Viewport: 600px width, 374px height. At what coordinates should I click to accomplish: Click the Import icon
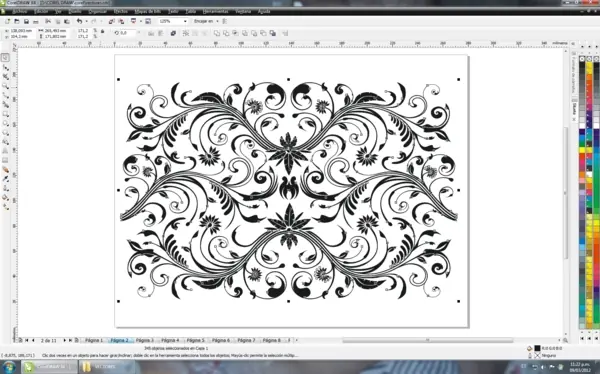[111, 21]
